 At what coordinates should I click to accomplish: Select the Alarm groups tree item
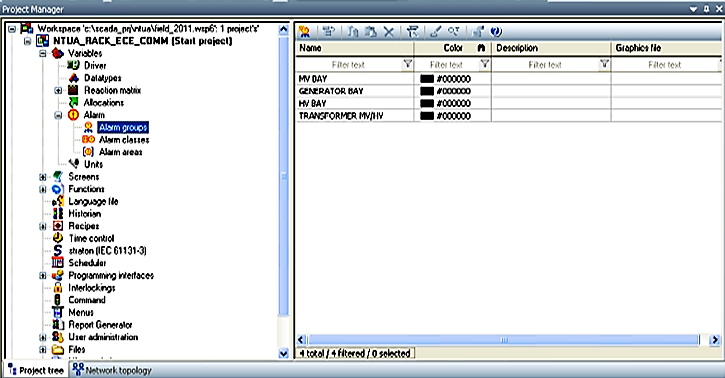[x=123, y=127]
